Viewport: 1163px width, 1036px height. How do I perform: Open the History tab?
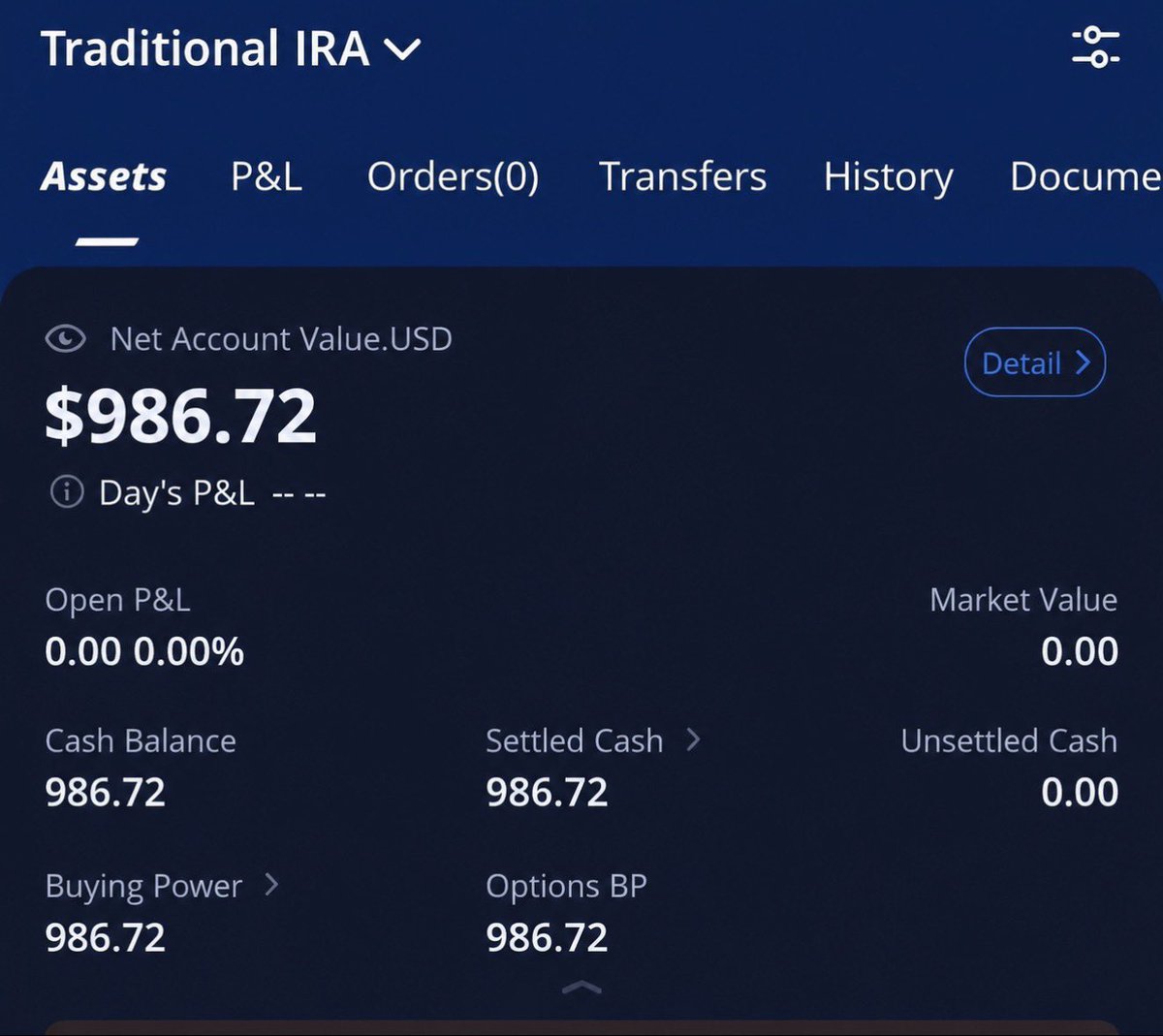(889, 178)
